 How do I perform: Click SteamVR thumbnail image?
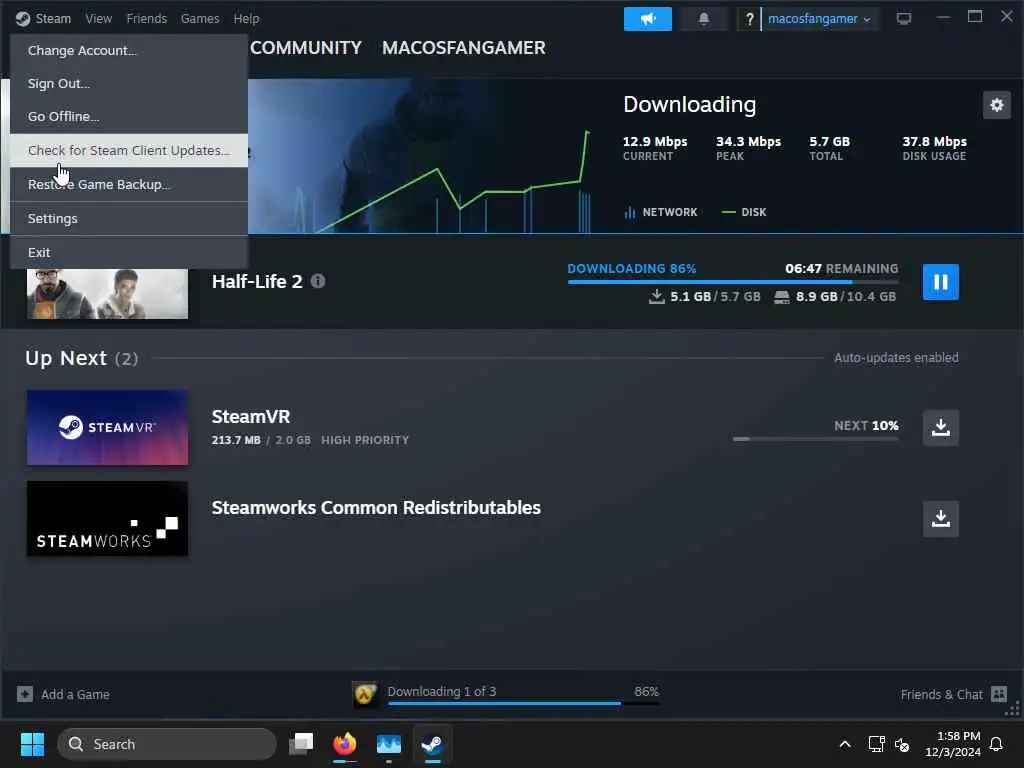(x=107, y=428)
